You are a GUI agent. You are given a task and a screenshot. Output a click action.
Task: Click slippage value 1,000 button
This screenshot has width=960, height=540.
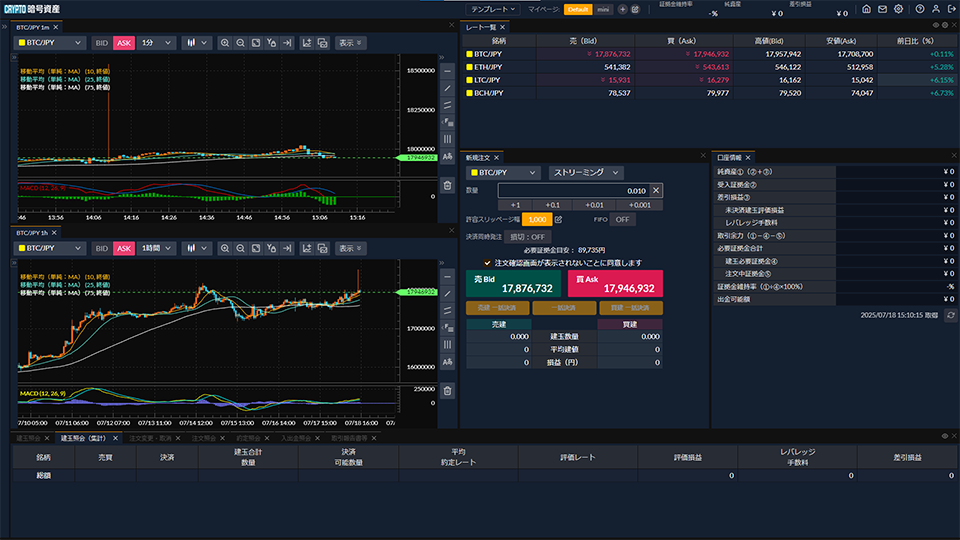tap(537, 219)
